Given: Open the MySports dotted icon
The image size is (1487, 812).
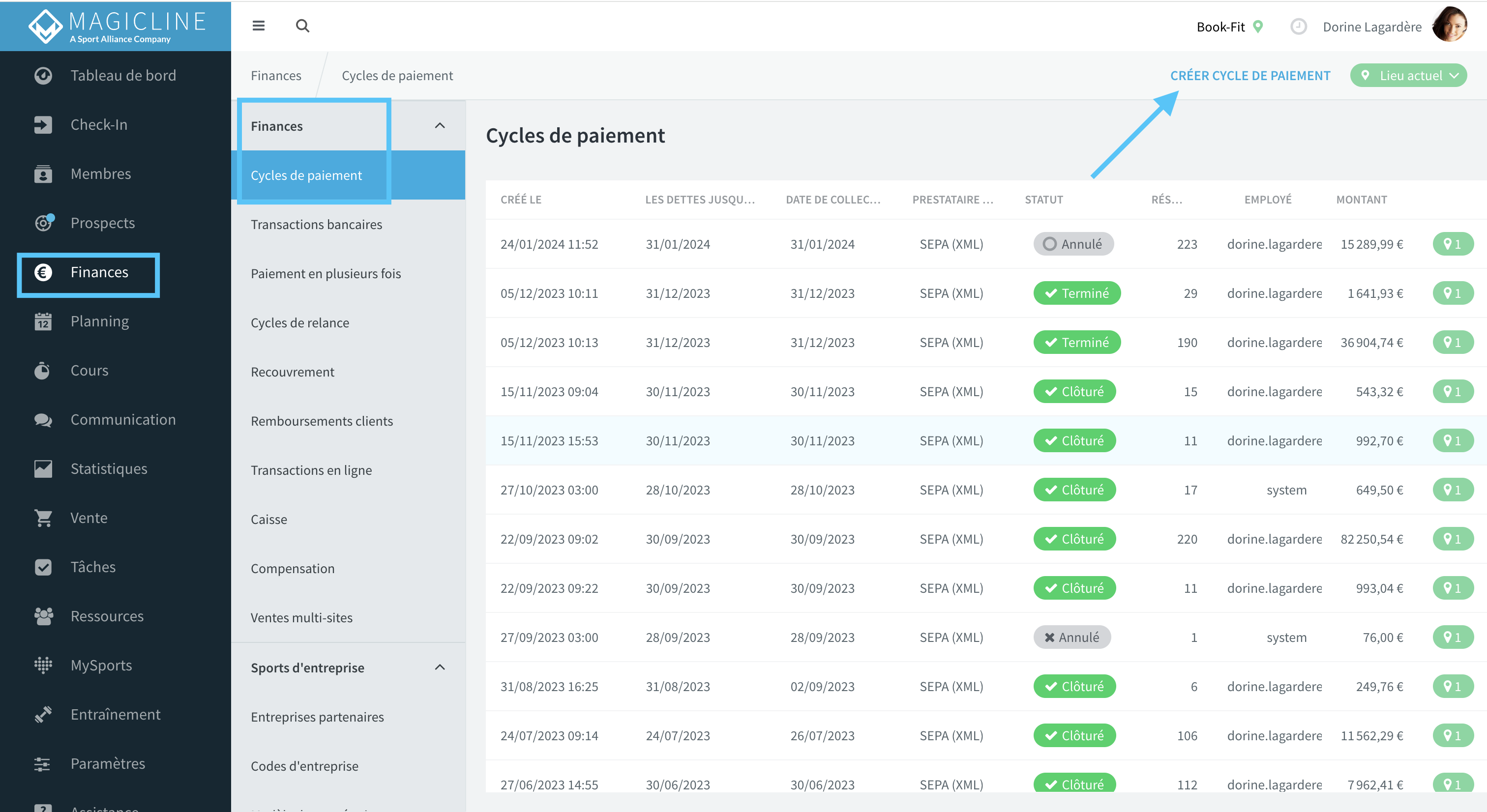Looking at the screenshot, I should pyautogui.click(x=43, y=665).
